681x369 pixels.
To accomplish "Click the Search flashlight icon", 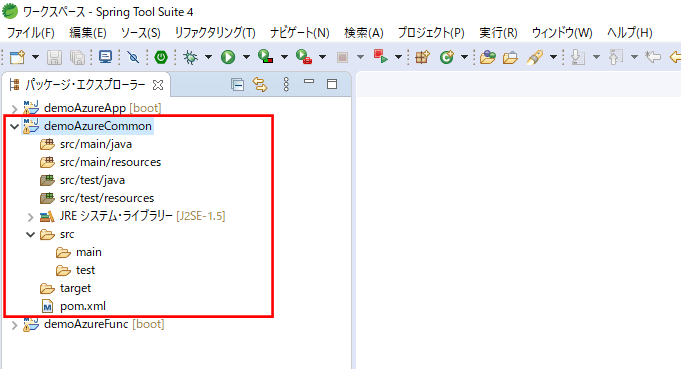I will pyautogui.click(x=535, y=57).
